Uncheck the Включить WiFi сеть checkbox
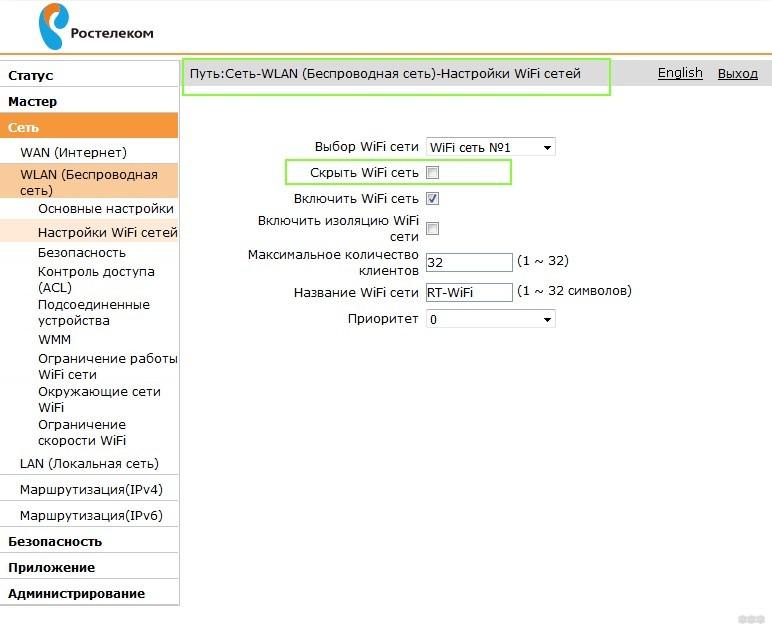 coord(432,198)
